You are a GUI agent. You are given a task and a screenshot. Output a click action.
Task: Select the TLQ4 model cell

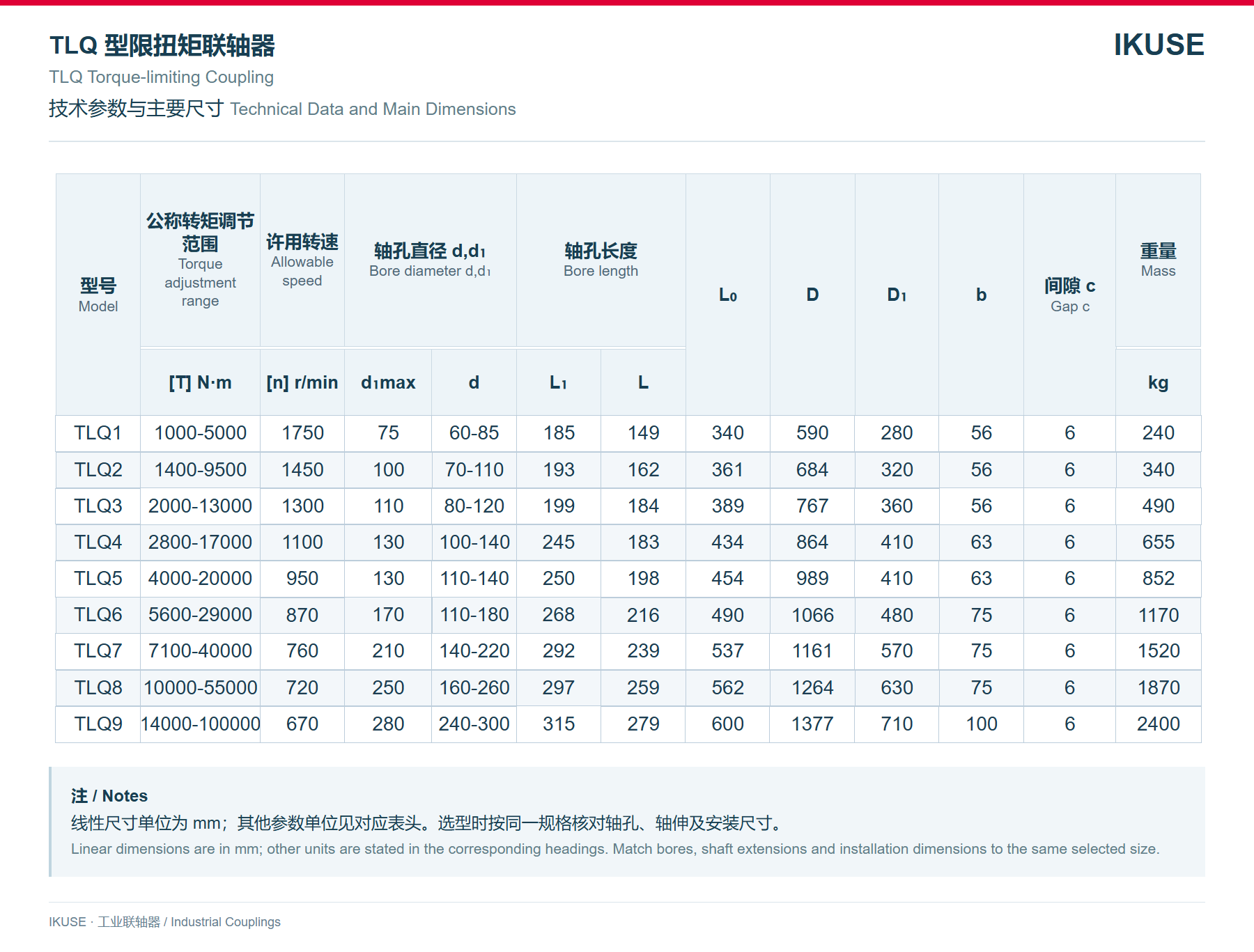(98, 543)
